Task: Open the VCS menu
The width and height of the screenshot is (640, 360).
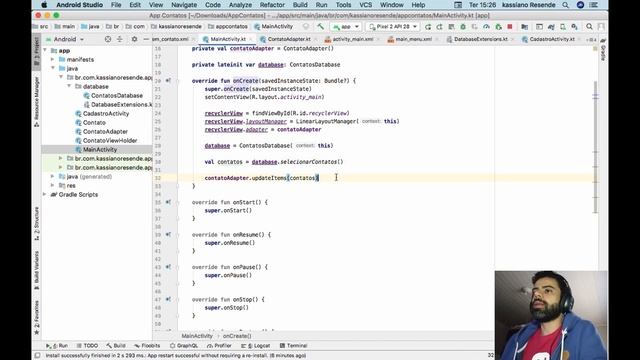Action: 365,5
